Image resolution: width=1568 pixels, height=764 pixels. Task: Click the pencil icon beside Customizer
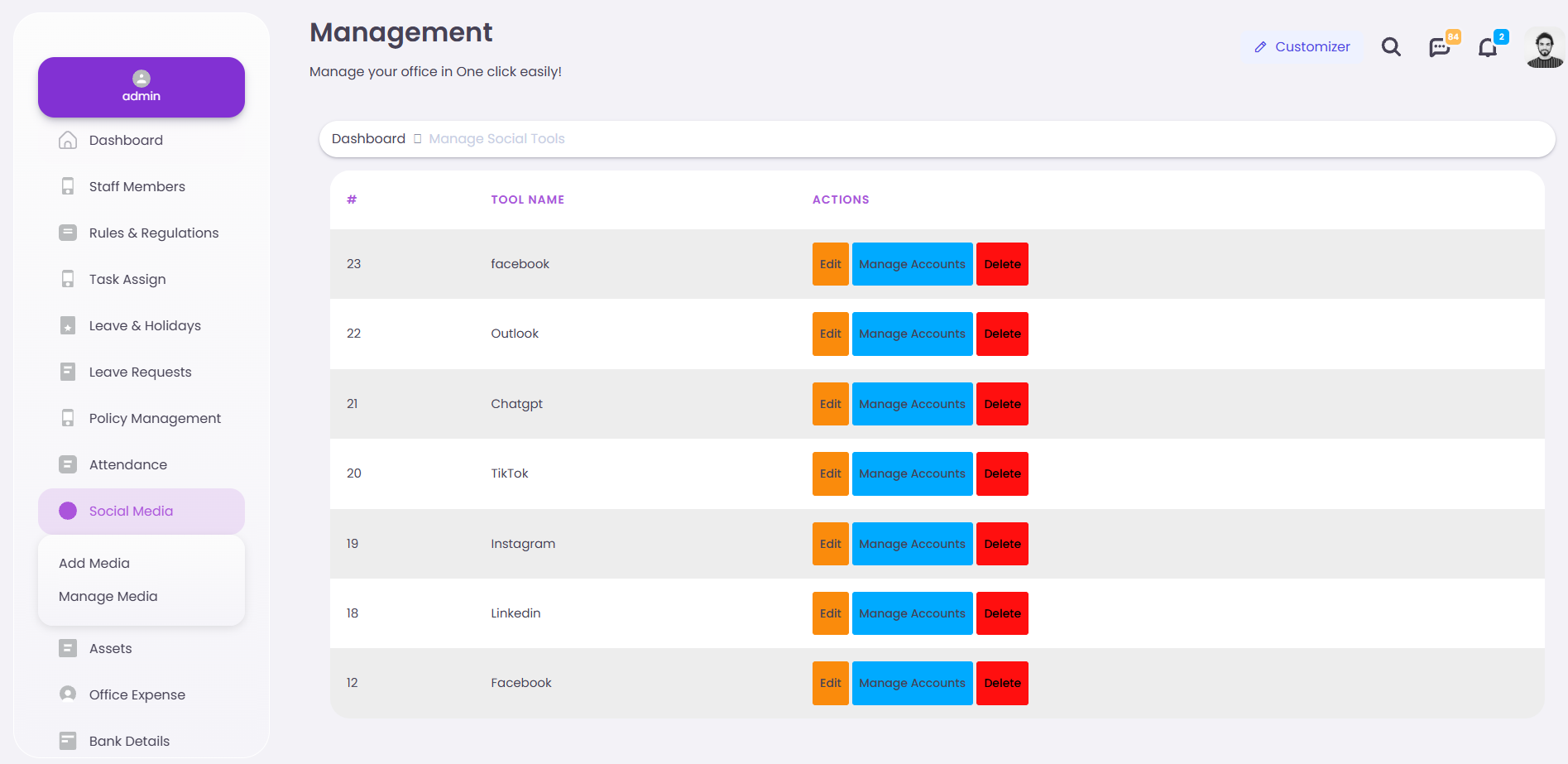(x=1260, y=47)
